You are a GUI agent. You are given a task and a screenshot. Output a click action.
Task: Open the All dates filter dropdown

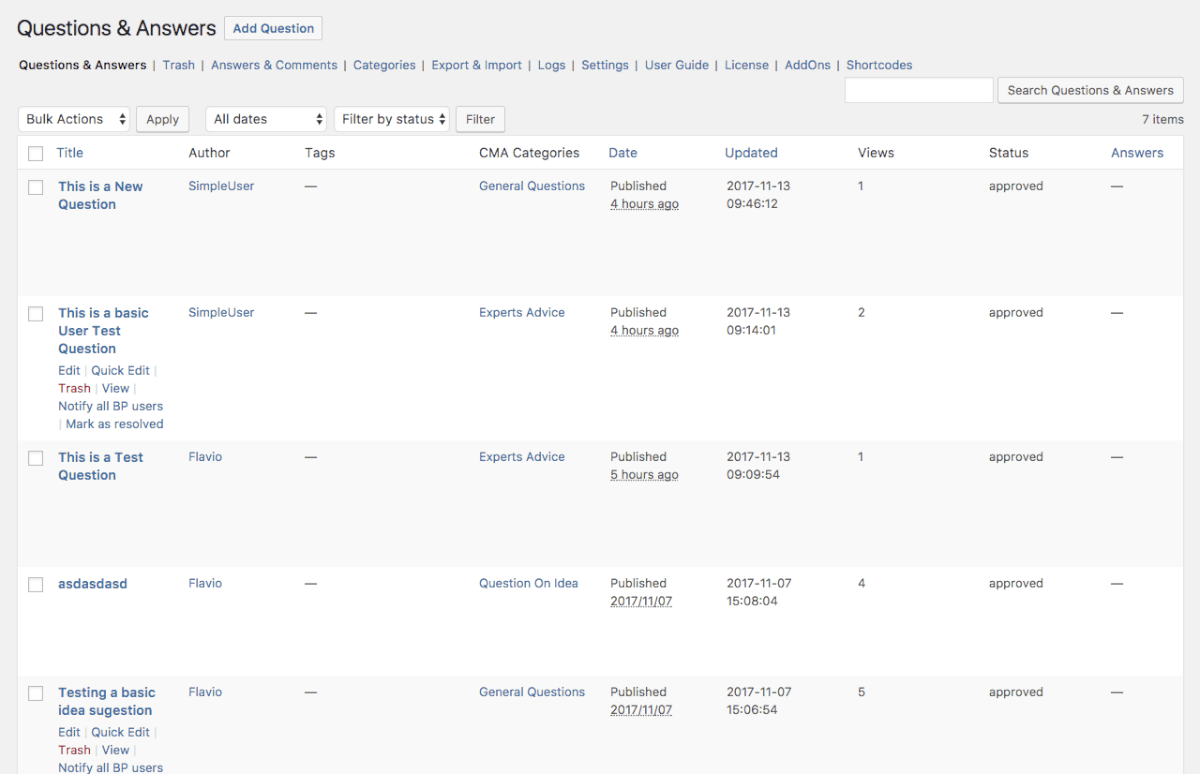coord(265,119)
